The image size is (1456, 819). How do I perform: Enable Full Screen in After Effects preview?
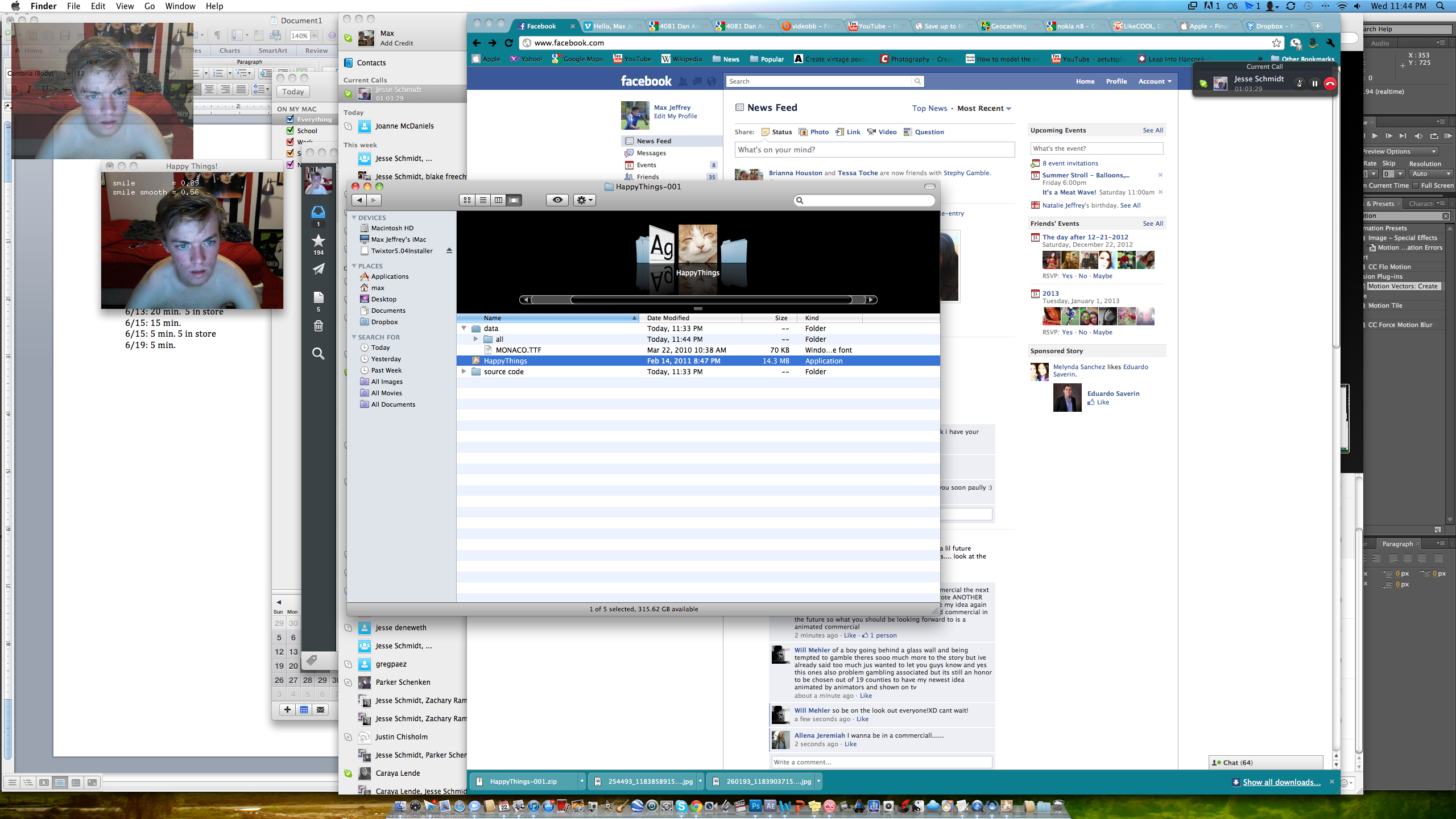click(1416, 185)
